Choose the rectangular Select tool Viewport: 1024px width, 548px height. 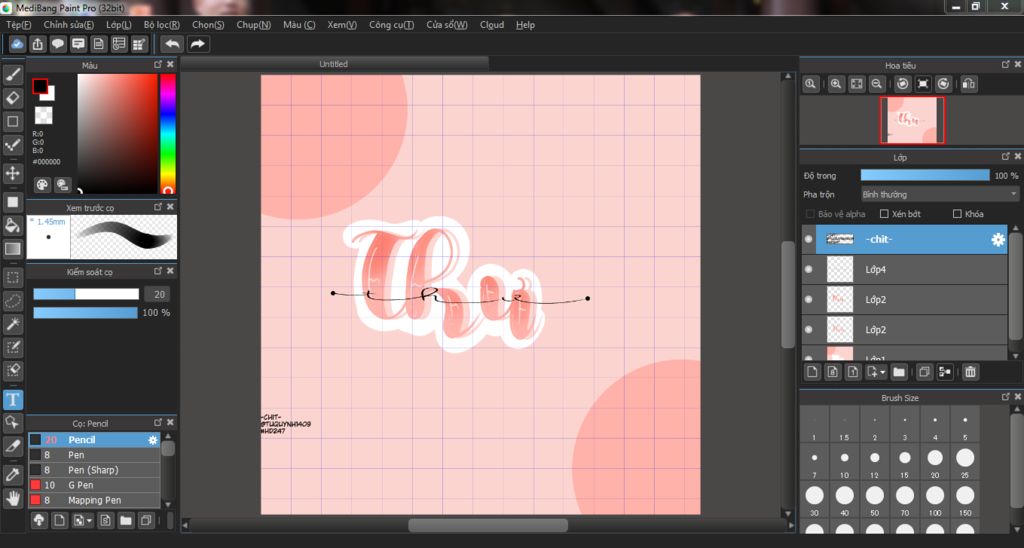coord(12,278)
